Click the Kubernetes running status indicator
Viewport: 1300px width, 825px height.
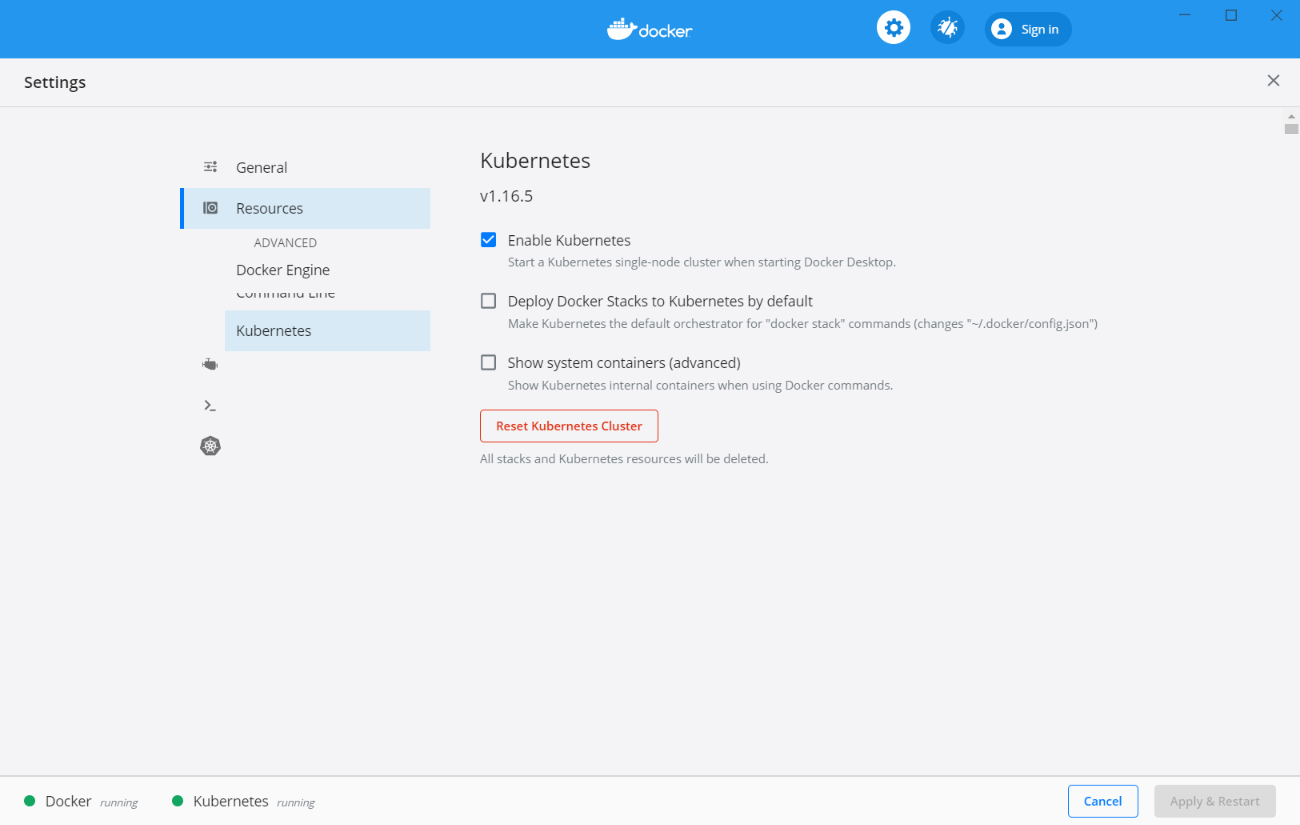pos(243,802)
